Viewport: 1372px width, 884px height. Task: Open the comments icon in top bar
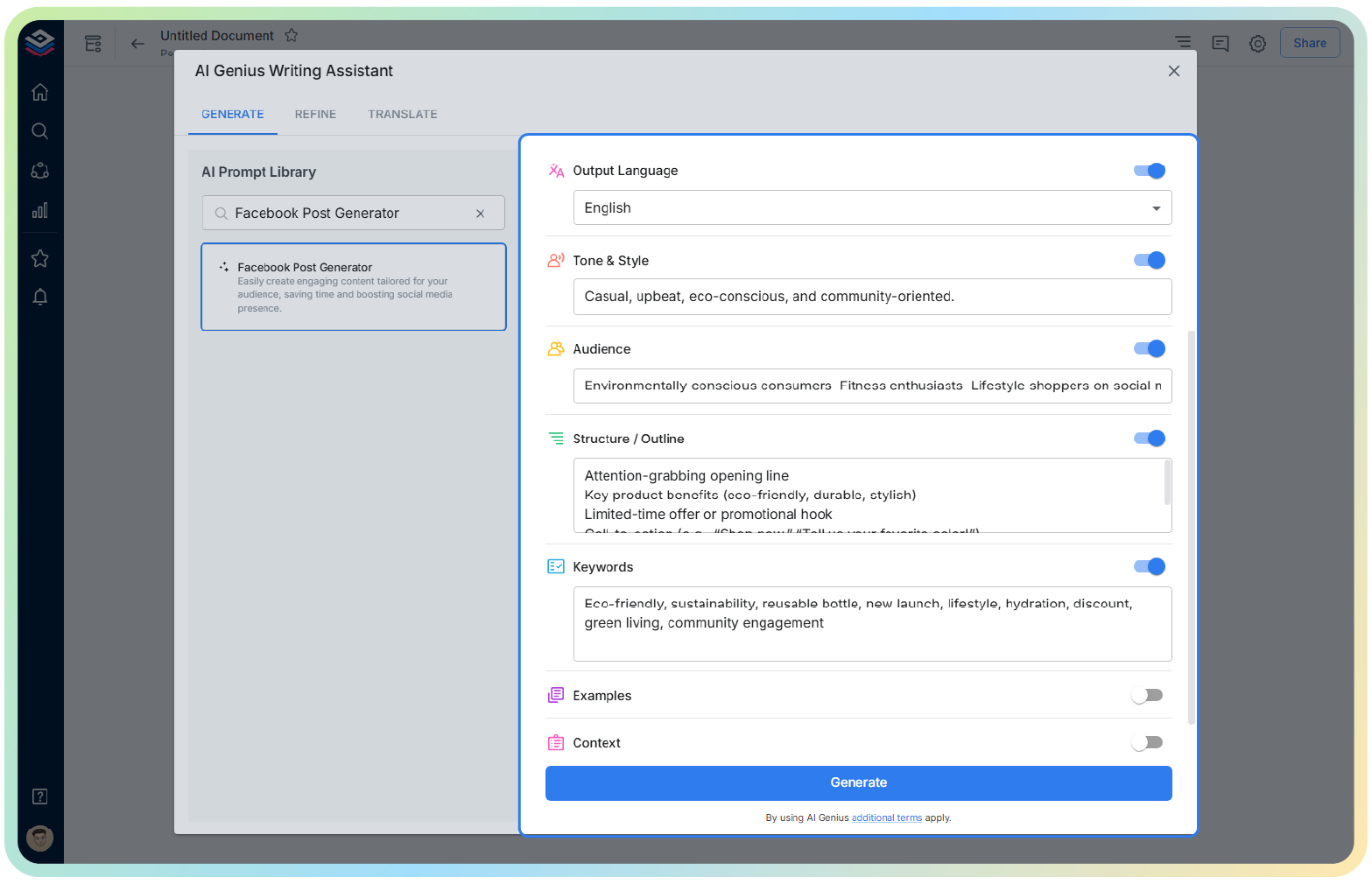[x=1220, y=43]
